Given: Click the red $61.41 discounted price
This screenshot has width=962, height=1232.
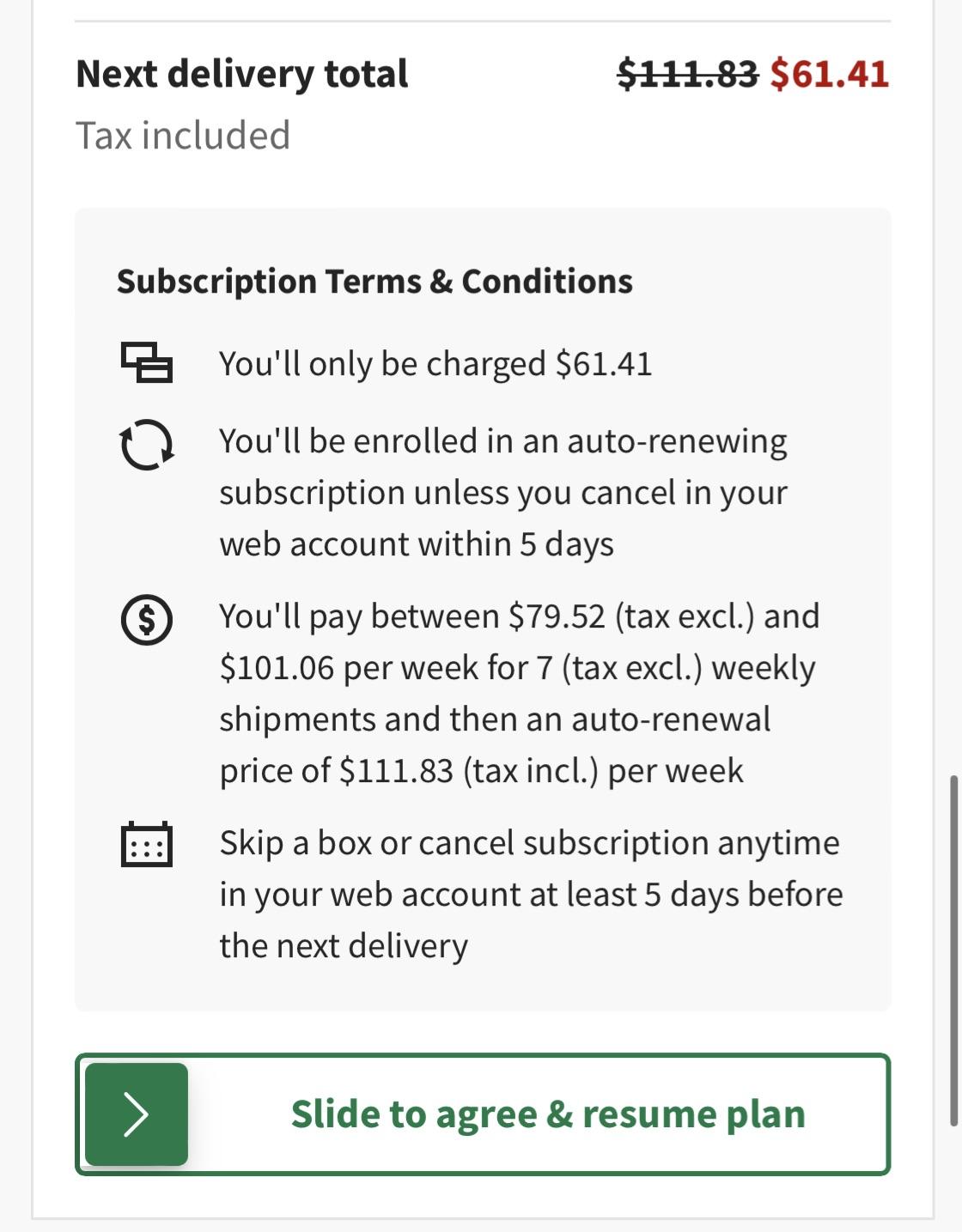Looking at the screenshot, I should point(829,74).
